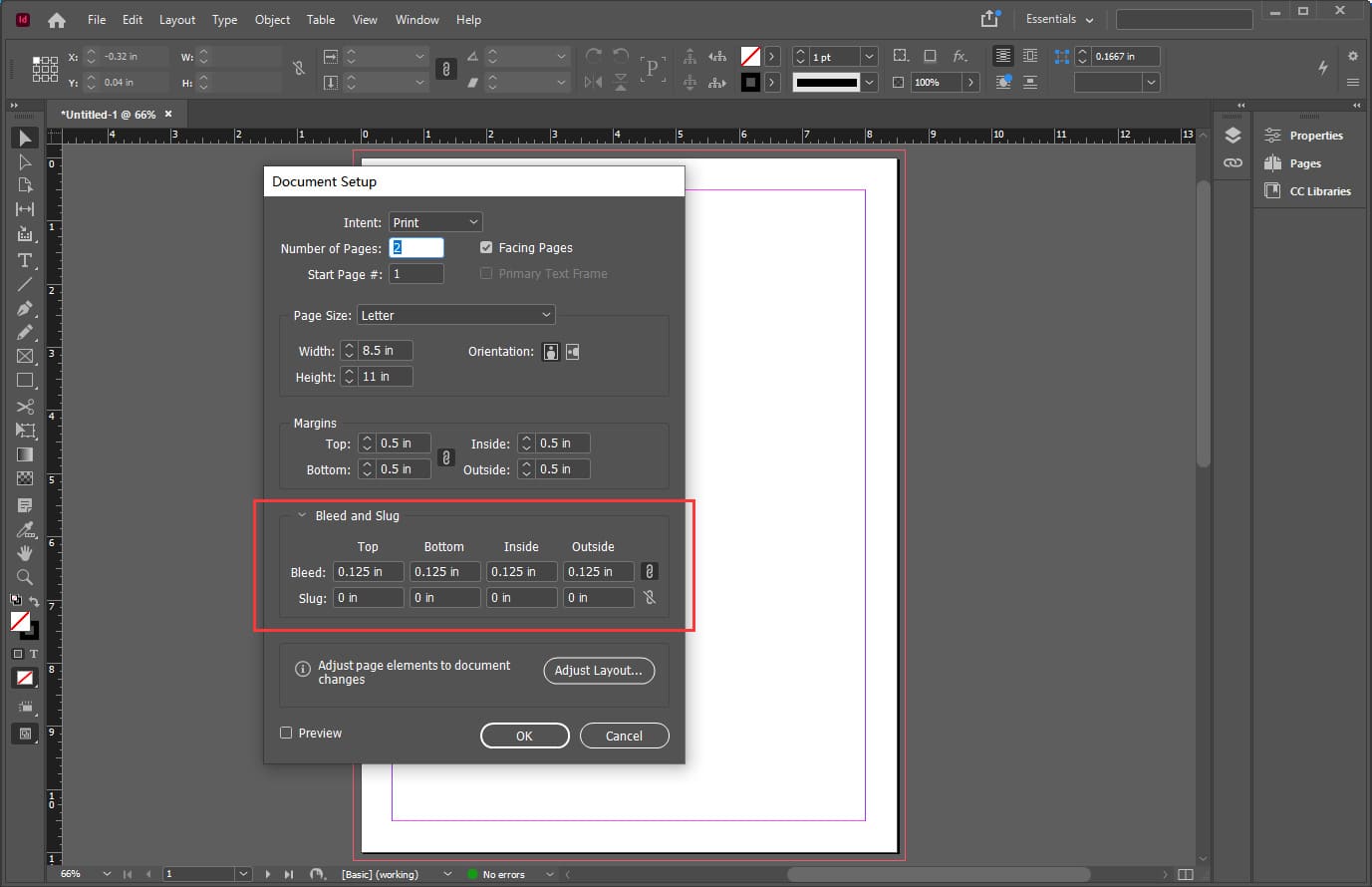This screenshot has width=1372, height=887.
Task: Select the Zoom tool
Action: coord(25,577)
